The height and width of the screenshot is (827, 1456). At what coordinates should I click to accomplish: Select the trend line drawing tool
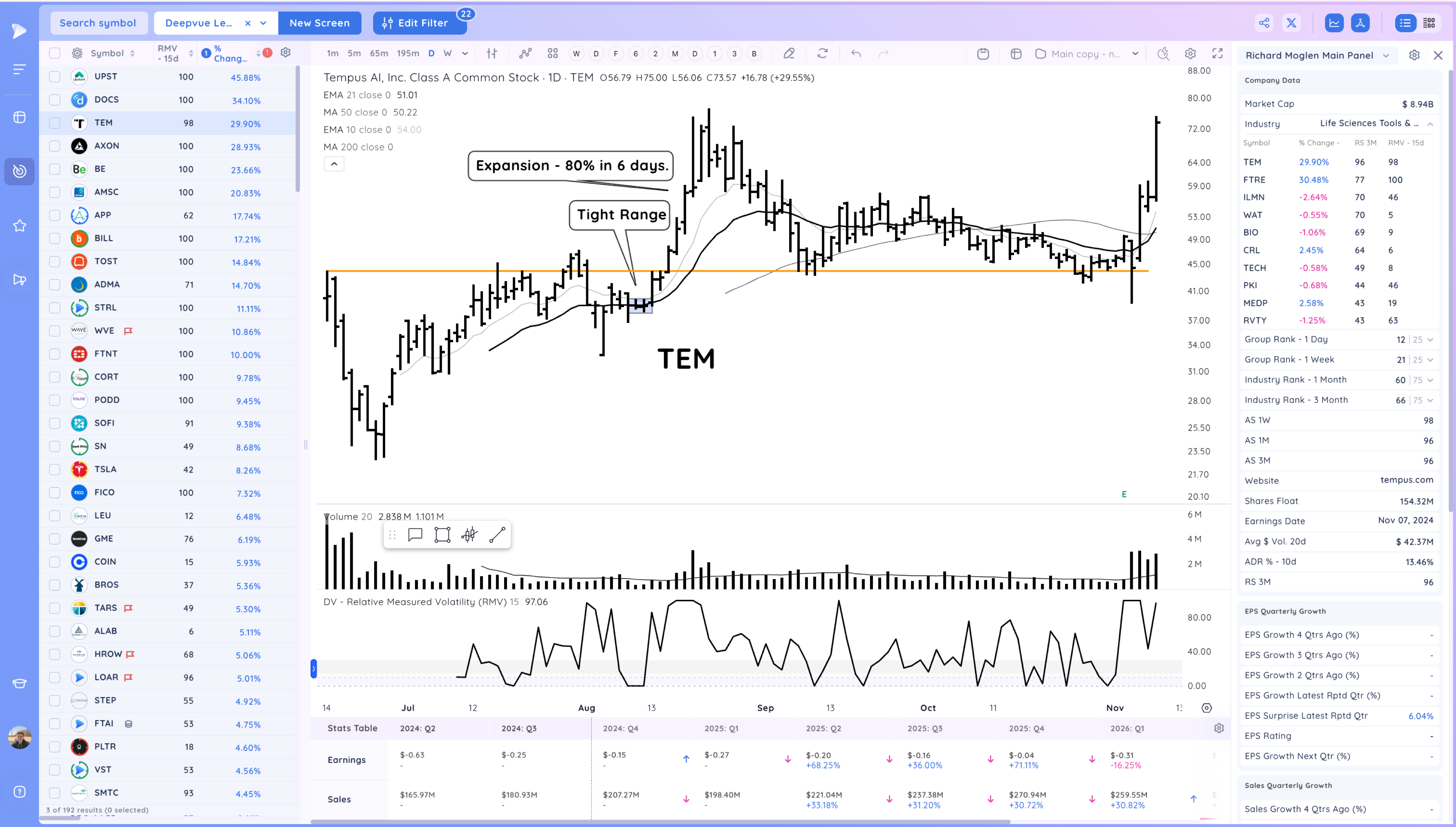tap(497, 535)
